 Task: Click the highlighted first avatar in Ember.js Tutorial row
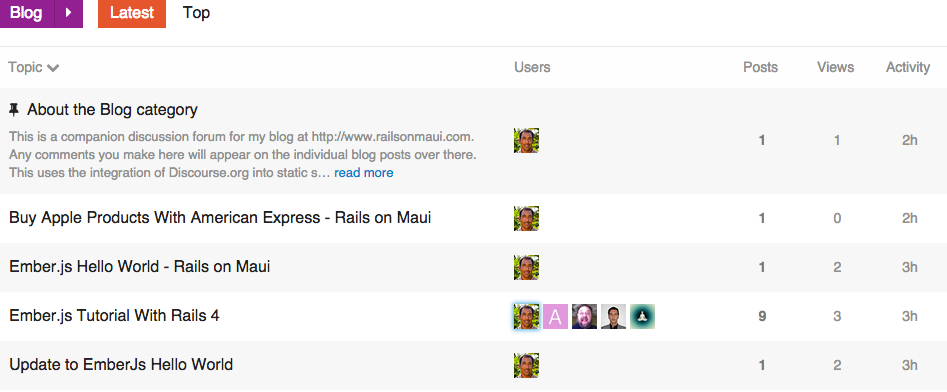click(x=526, y=316)
